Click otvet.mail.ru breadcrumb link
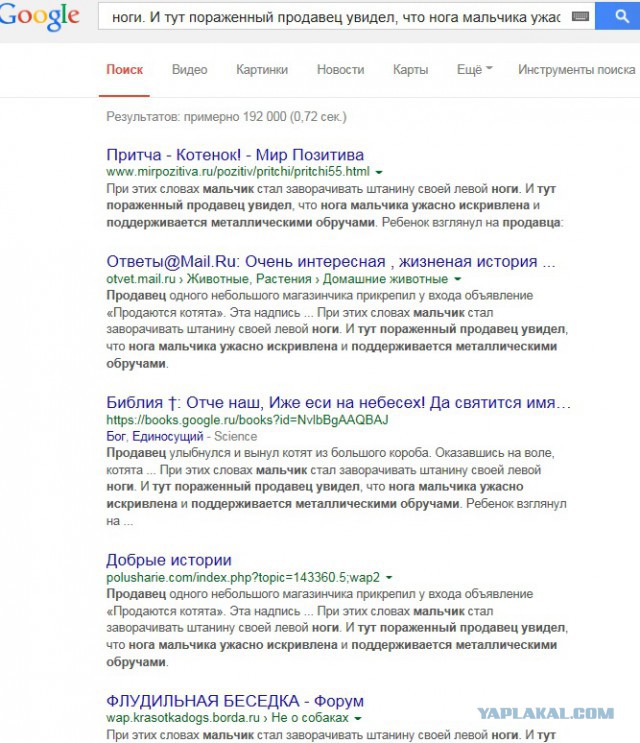Screen dimensions: 640x743 pyautogui.click(x=141, y=279)
